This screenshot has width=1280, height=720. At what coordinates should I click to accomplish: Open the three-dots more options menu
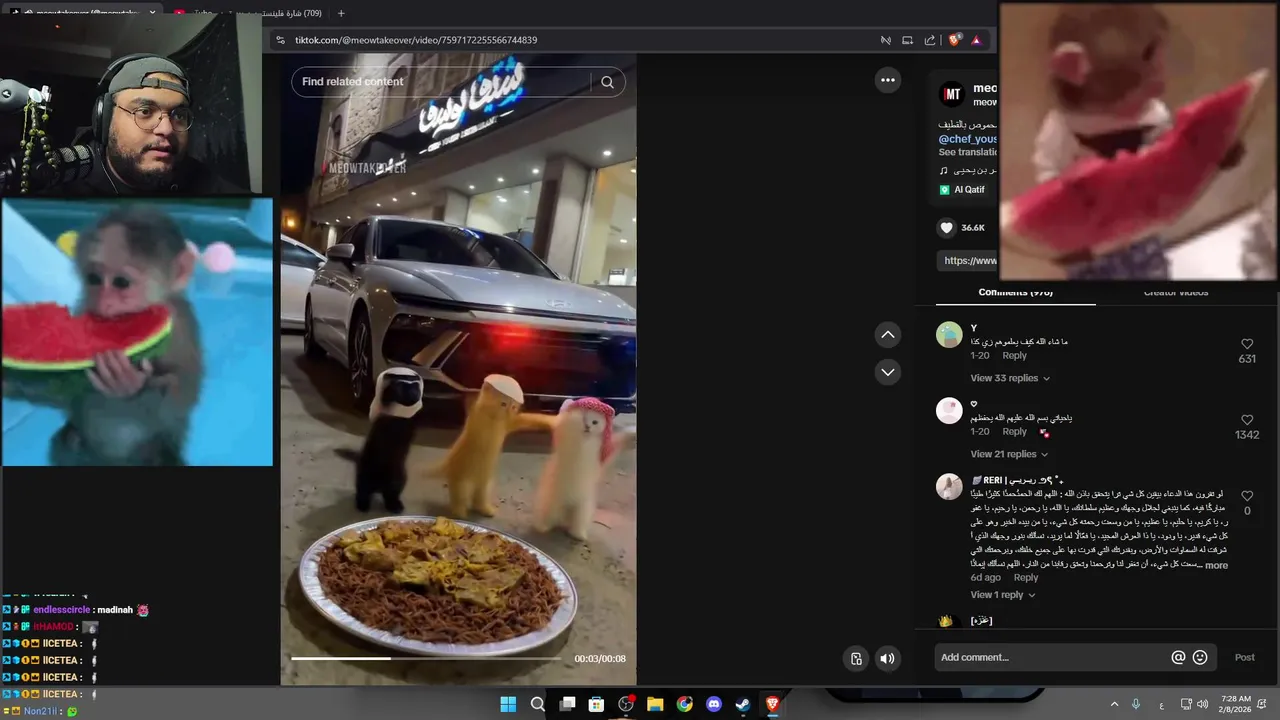(888, 80)
